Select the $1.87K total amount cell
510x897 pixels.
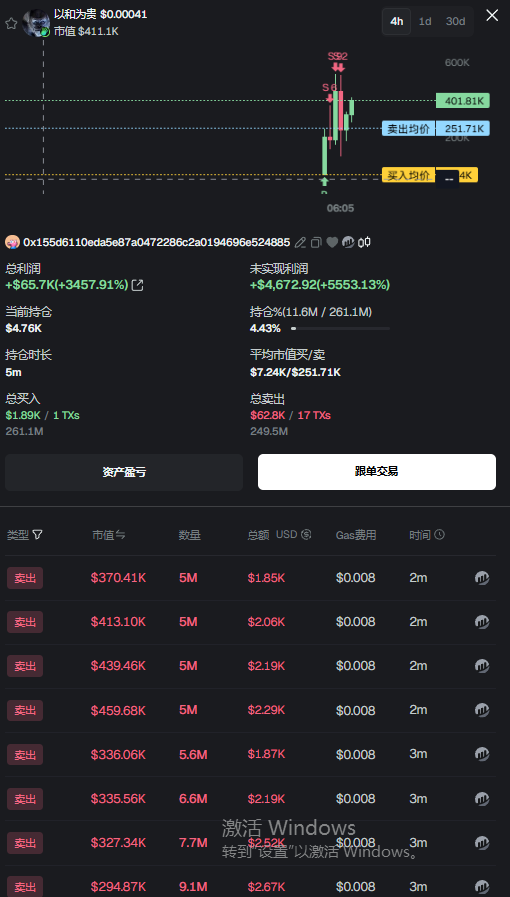click(x=266, y=755)
